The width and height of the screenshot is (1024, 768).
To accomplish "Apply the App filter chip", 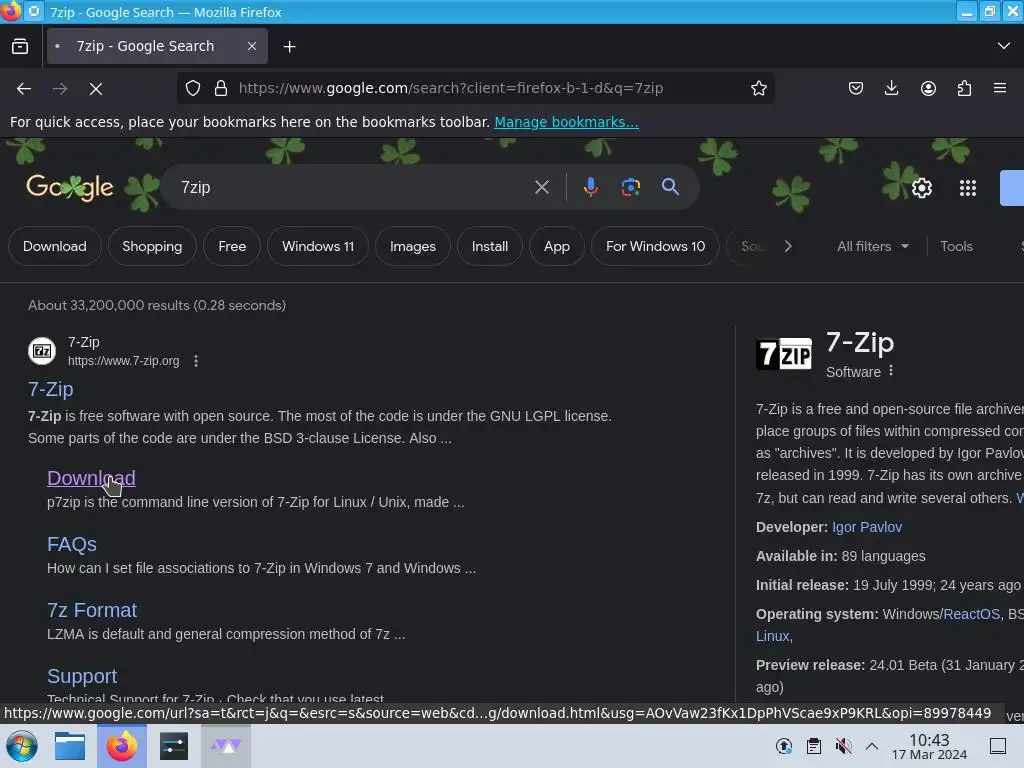I will (556, 246).
